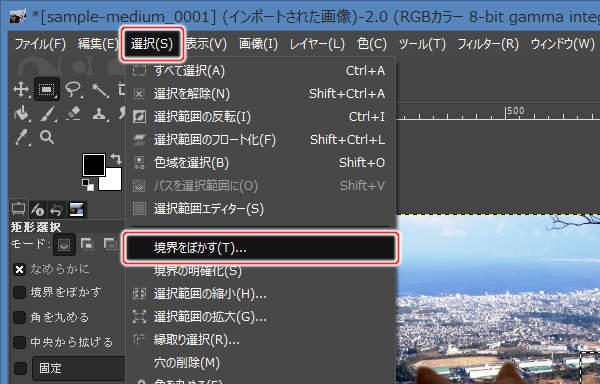Open the 画像(I) menu
600x384 pixels.
coord(258,44)
